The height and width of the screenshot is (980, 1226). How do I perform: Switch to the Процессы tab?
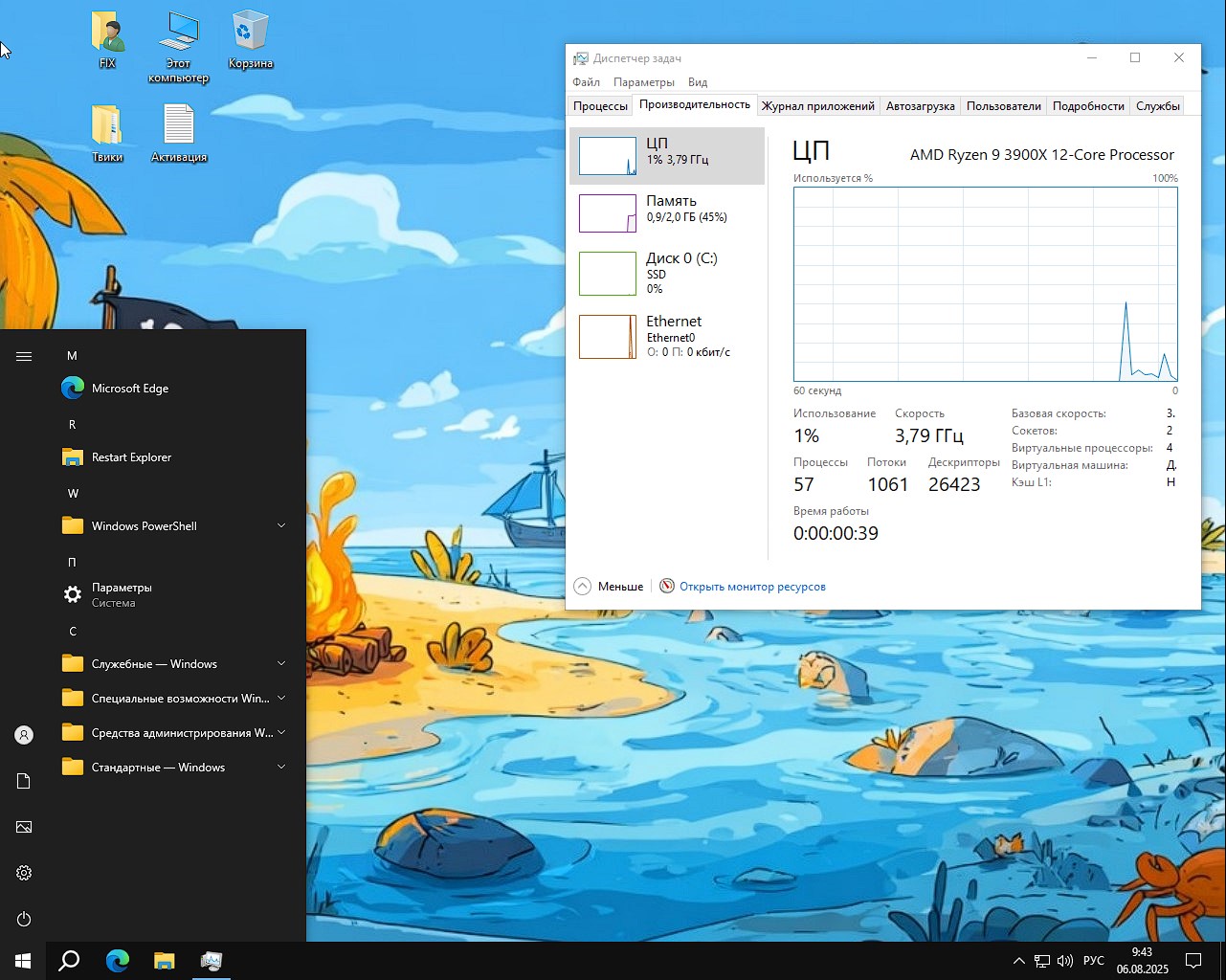[x=600, y=106]
